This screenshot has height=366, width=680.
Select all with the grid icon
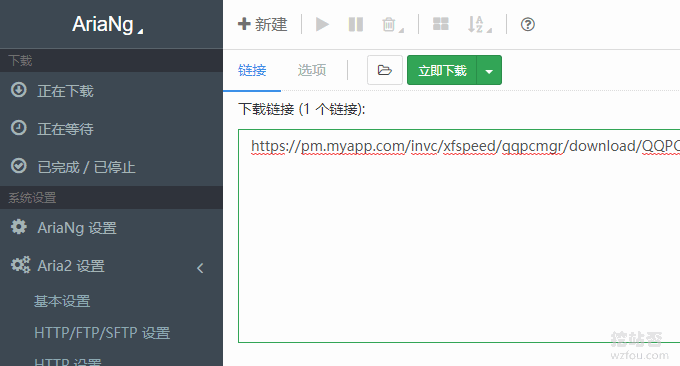tap(441, 24)
